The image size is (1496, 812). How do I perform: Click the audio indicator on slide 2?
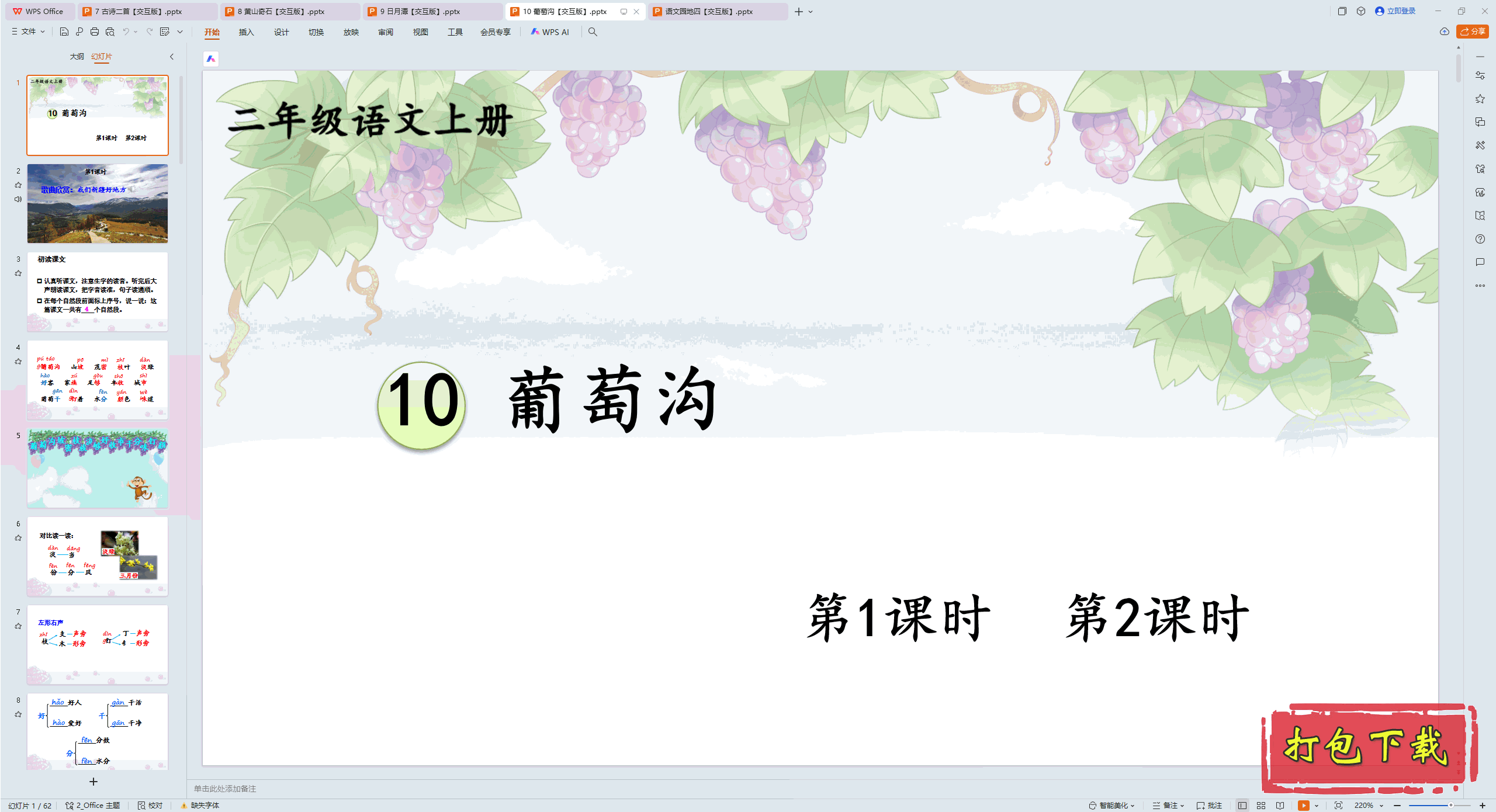(18, 197)
